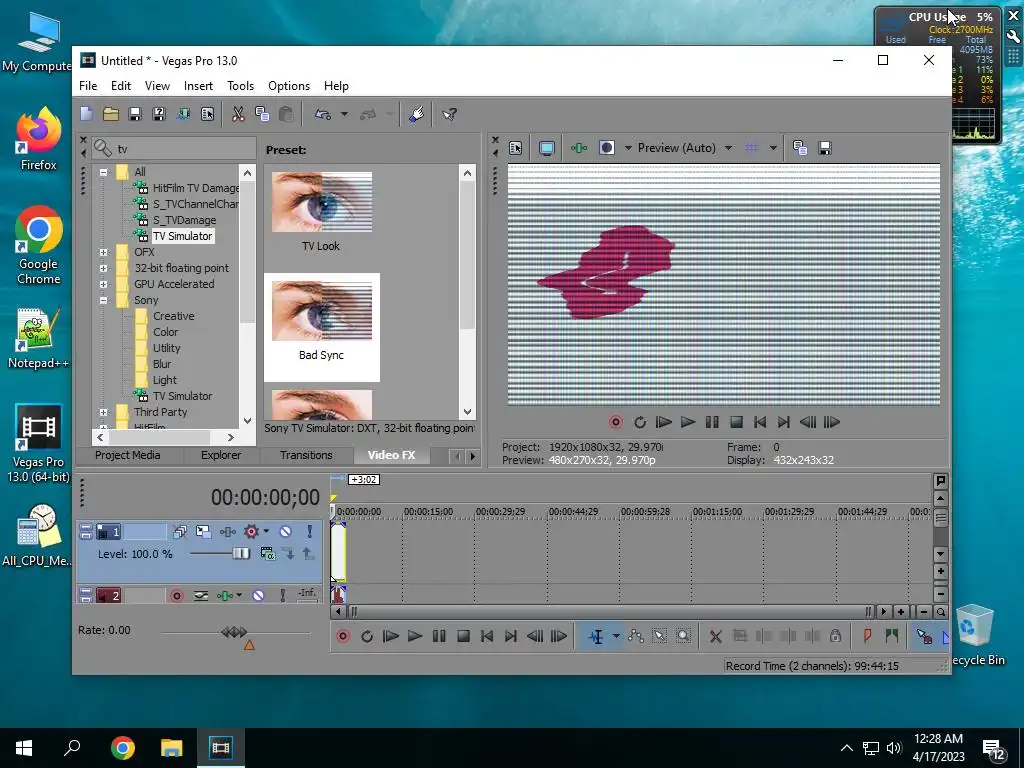Click Play under the video preview
The image size is (1024, 768).
tap(688, 423)
